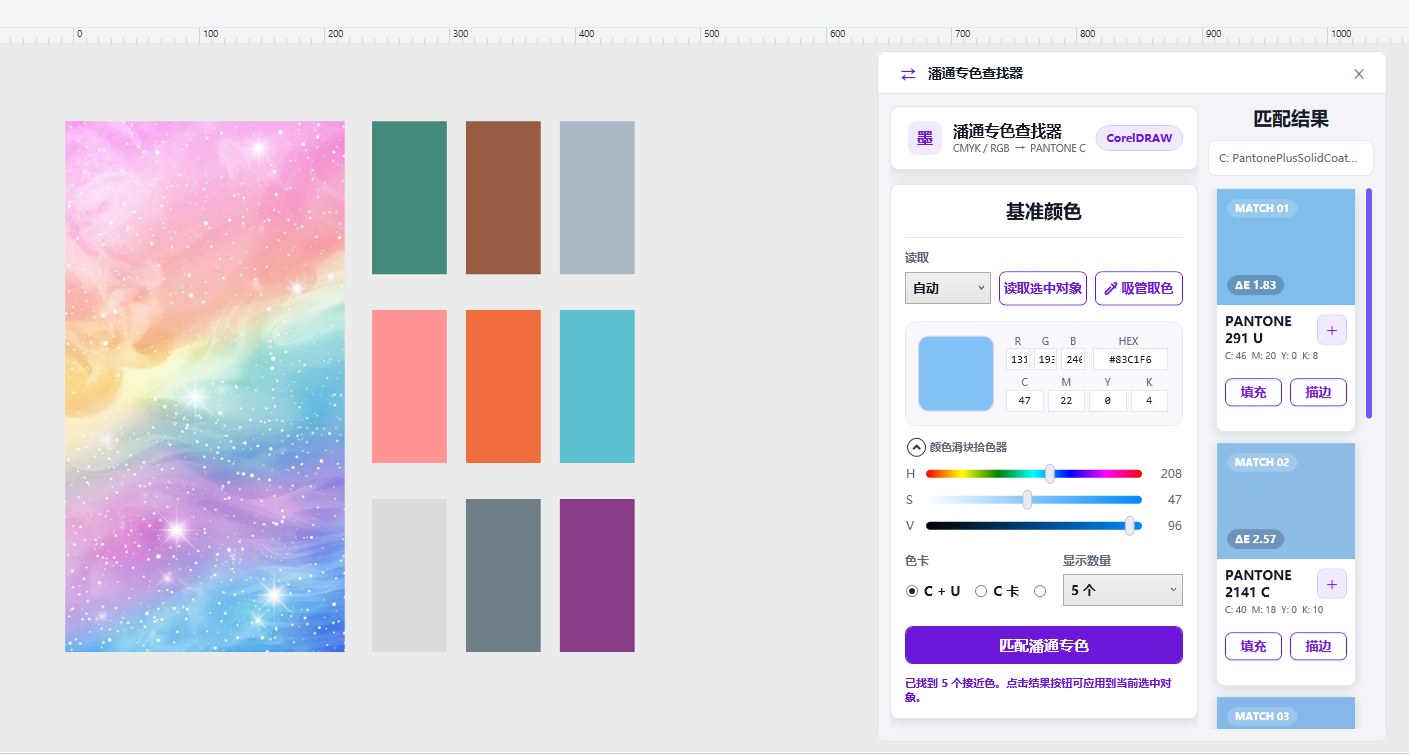Click the HEX field showing #83C1F6
The height and width of the screenshot is (754, 1409).
(x=1129, y=359)
